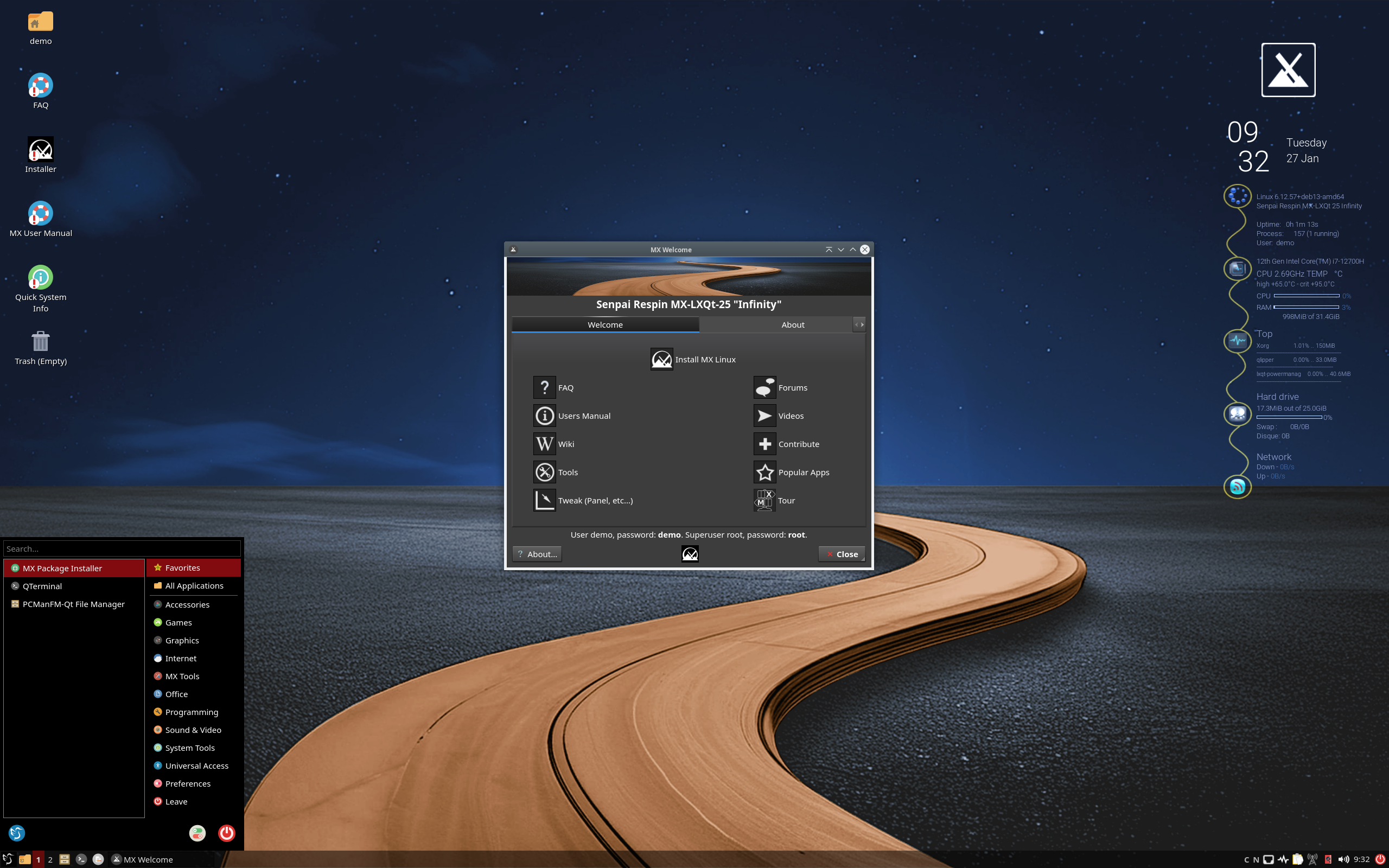Expand the Internet menu category
1389x868 pixels.
[x=194, y=659]
